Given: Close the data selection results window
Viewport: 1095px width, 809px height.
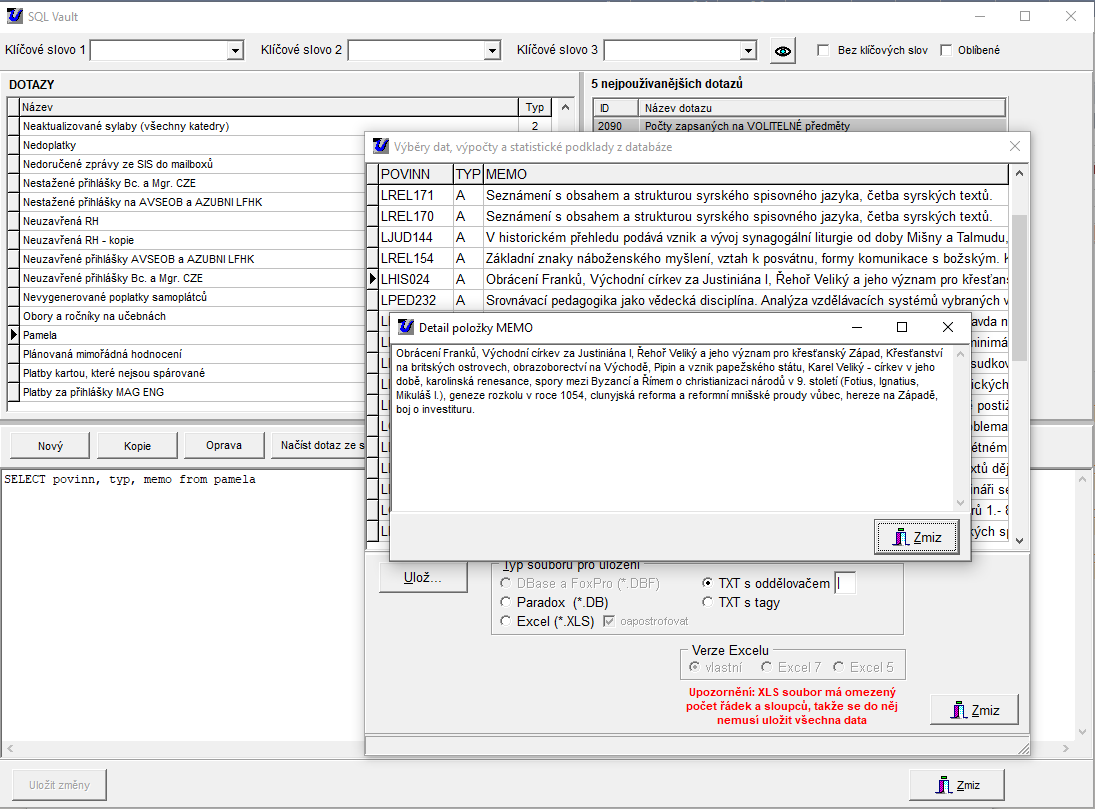Looking at the screenshot, I should pyautogui.click(x=1015, y=146).
